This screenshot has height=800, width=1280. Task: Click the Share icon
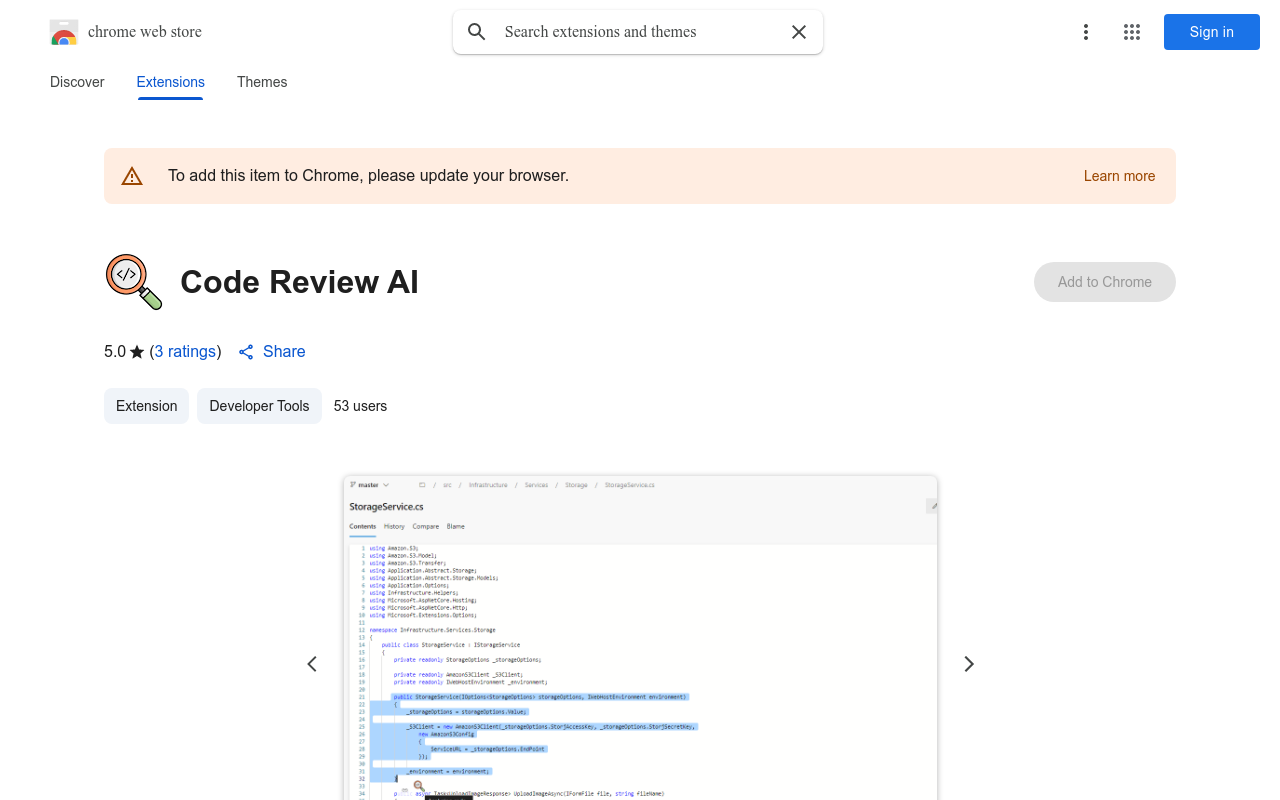[246, 352]
